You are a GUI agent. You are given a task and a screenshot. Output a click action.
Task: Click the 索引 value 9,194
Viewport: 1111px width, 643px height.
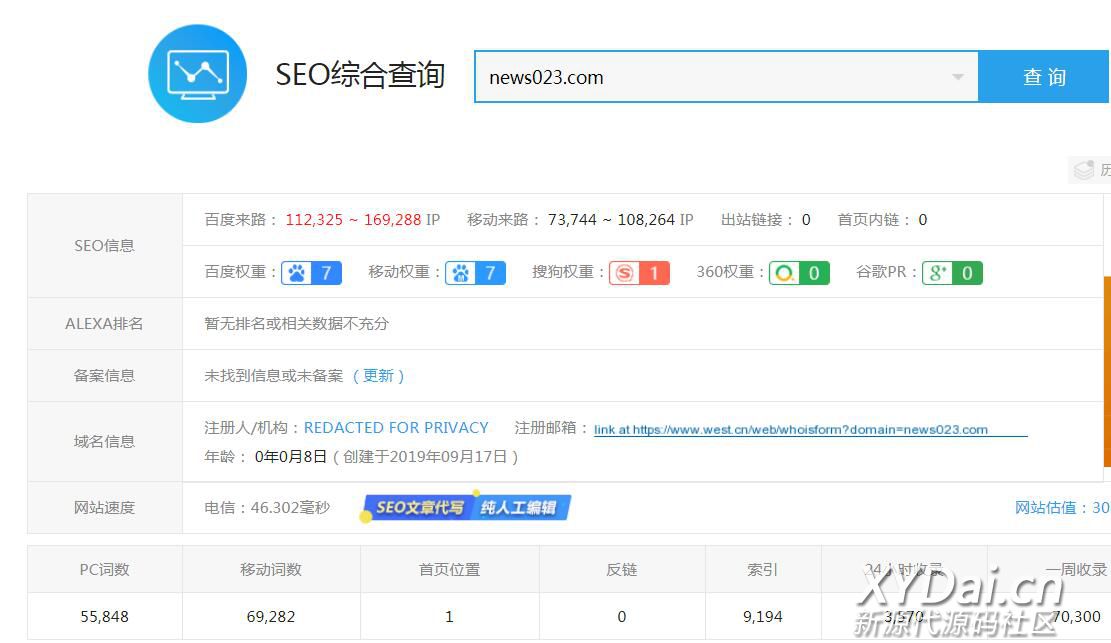(762, 617)
